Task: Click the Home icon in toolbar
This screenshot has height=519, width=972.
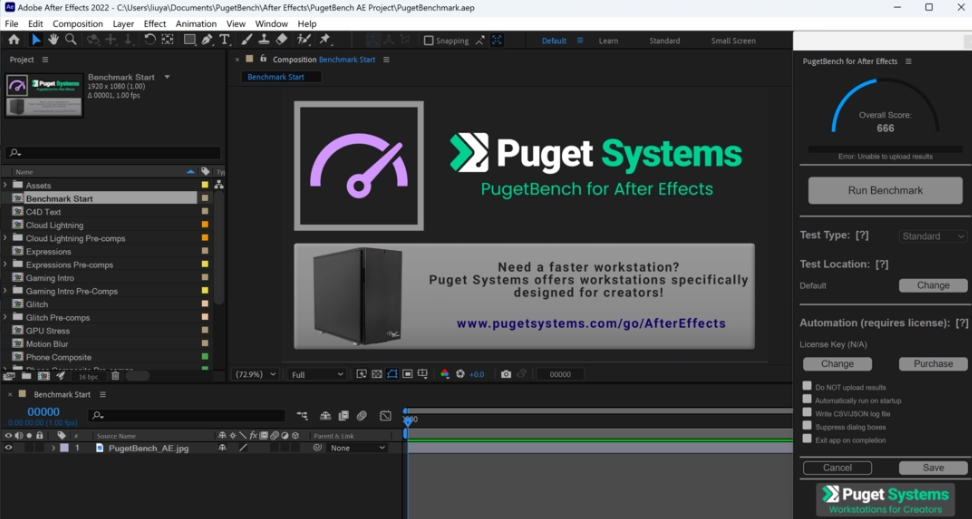Action: coord(14,40)
